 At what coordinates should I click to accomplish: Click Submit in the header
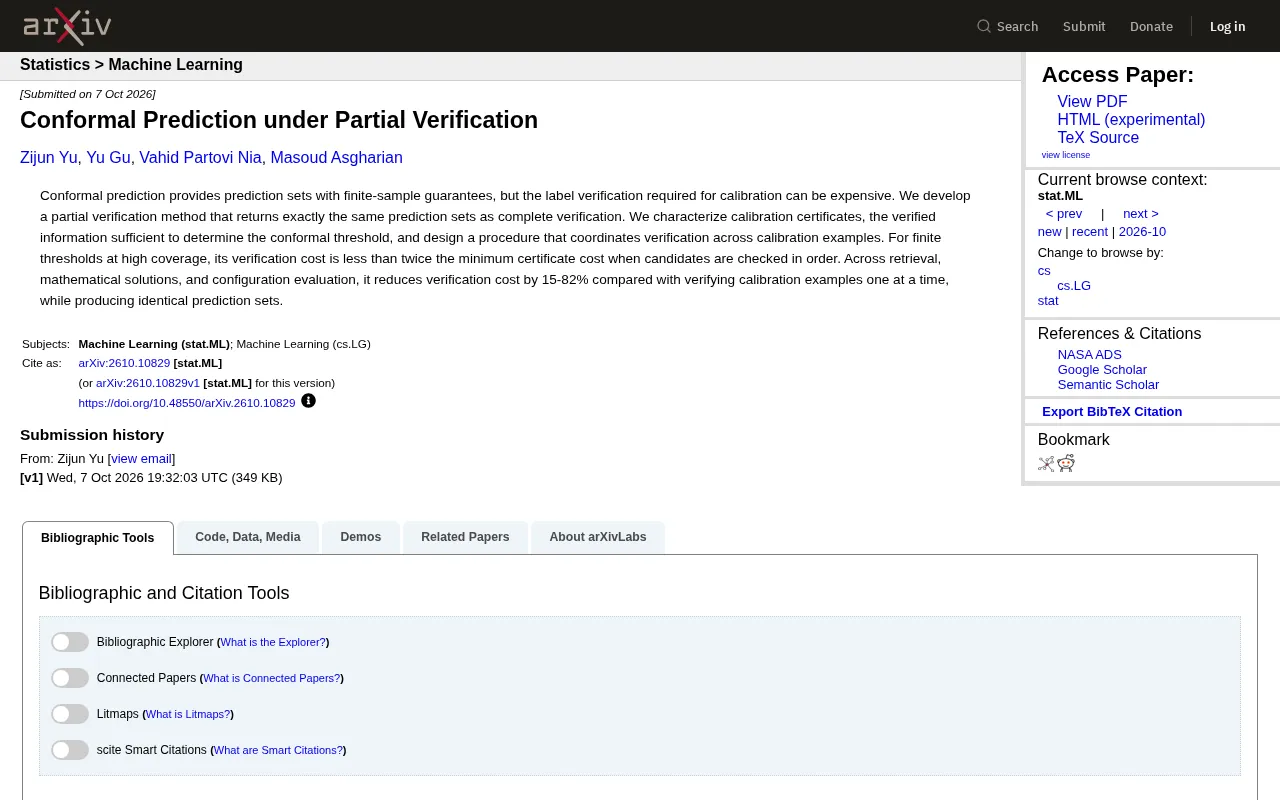(x=1084, y=26)
